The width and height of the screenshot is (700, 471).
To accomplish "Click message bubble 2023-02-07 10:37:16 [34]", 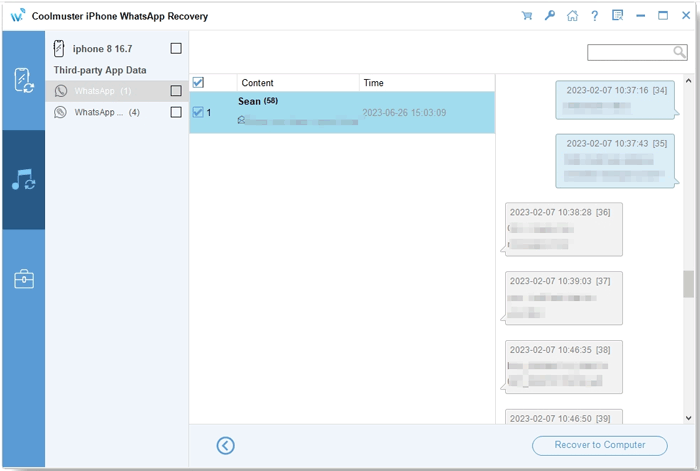I will (615, 100).
